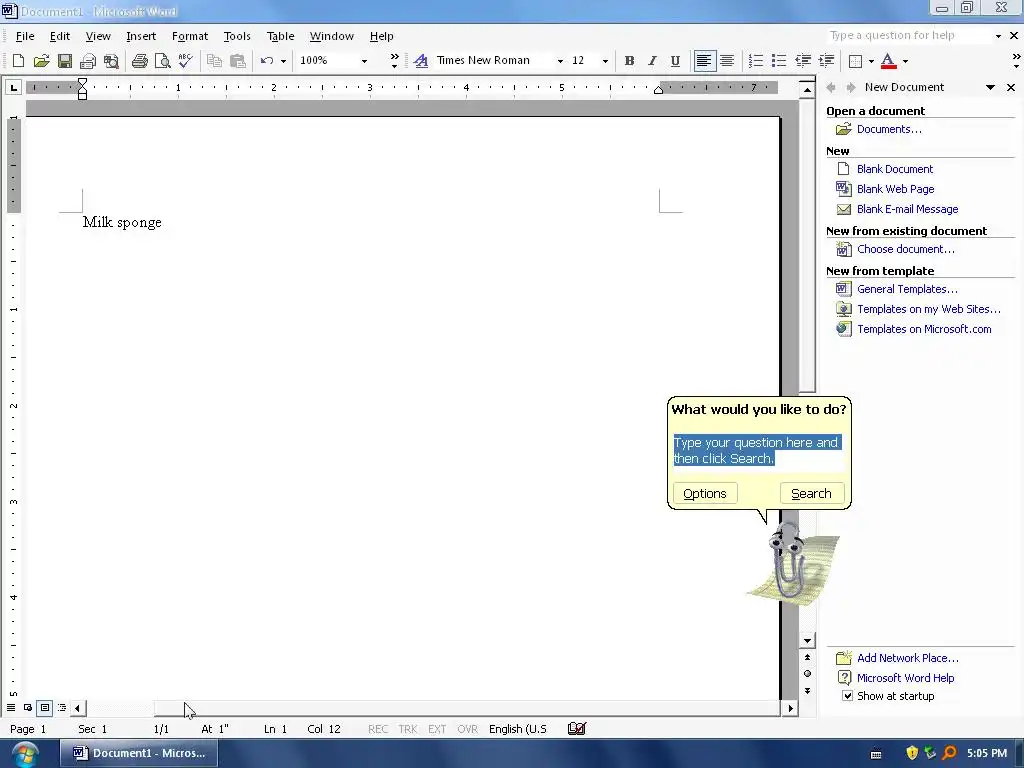Viewport: 1024px width, 768px height.
Task: Open the Format menu
Action: click(x=189, y=36)
